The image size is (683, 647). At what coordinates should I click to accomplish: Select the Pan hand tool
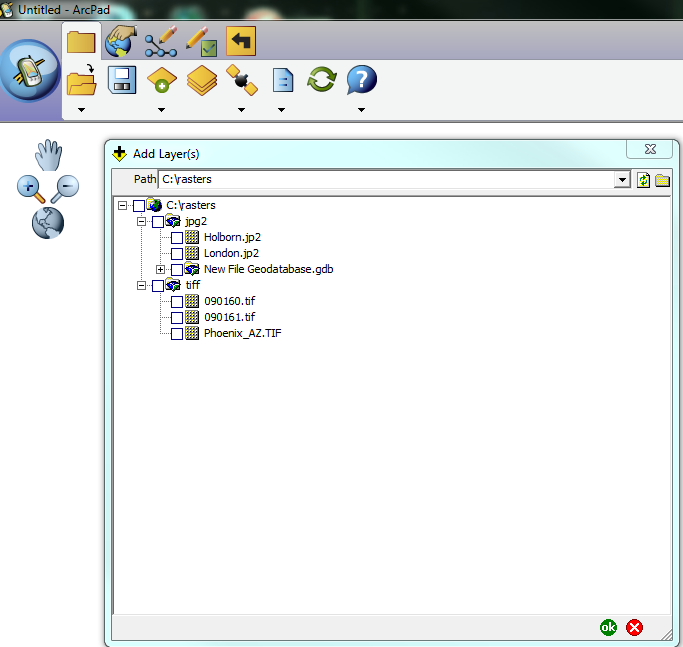(x=48, y=155)
